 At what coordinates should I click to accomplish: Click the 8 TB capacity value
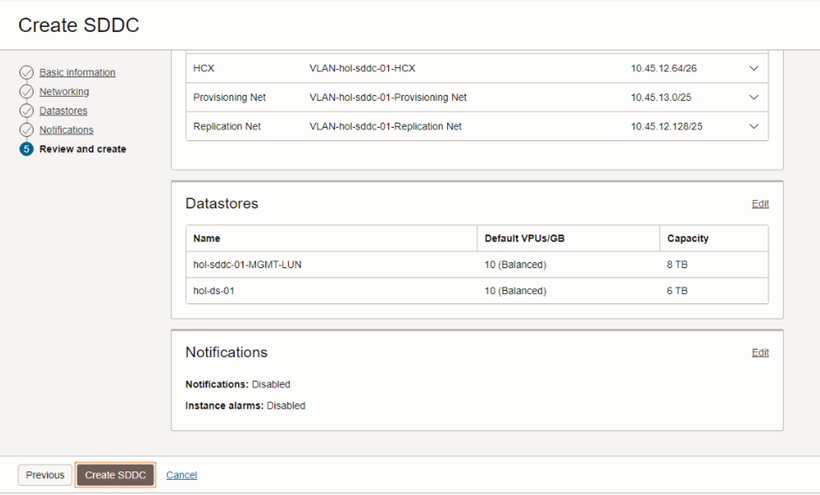[677, 264]
